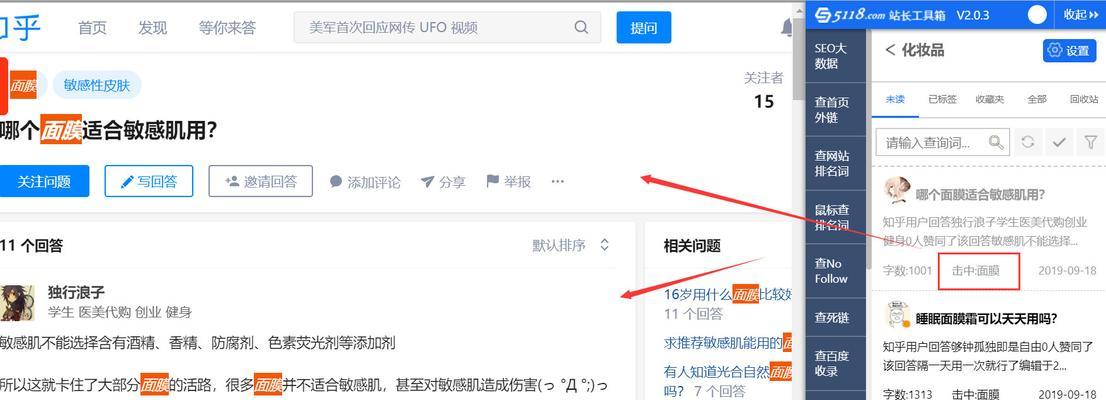This screenshot has height=400, width=1106.
Task: Open related question 16岁用什么面膜比较
Action: coord(727,294)
